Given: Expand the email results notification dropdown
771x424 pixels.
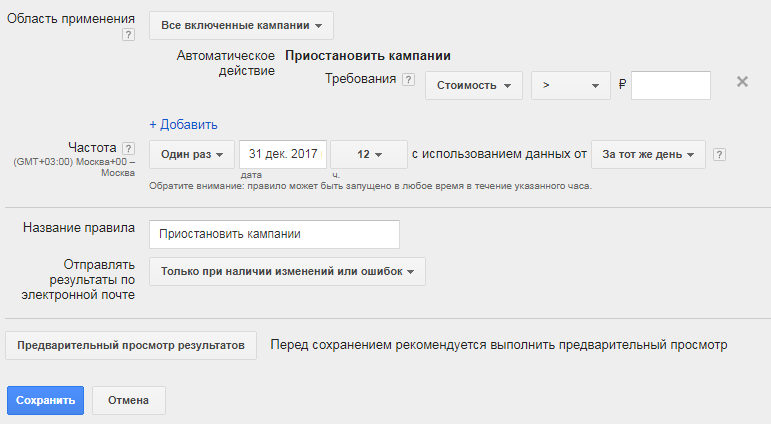Looking at the screenshot, I should tap(287, 272).
